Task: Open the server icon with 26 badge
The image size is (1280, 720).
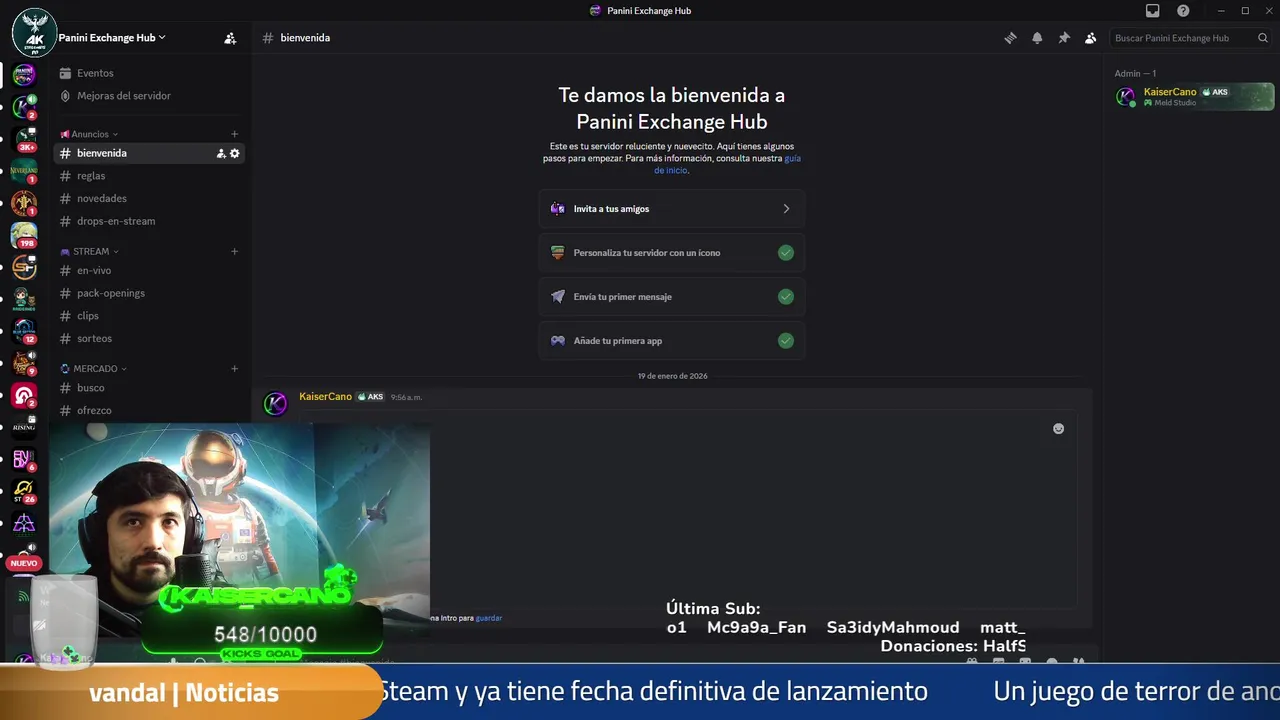Action: coord(24,491)
